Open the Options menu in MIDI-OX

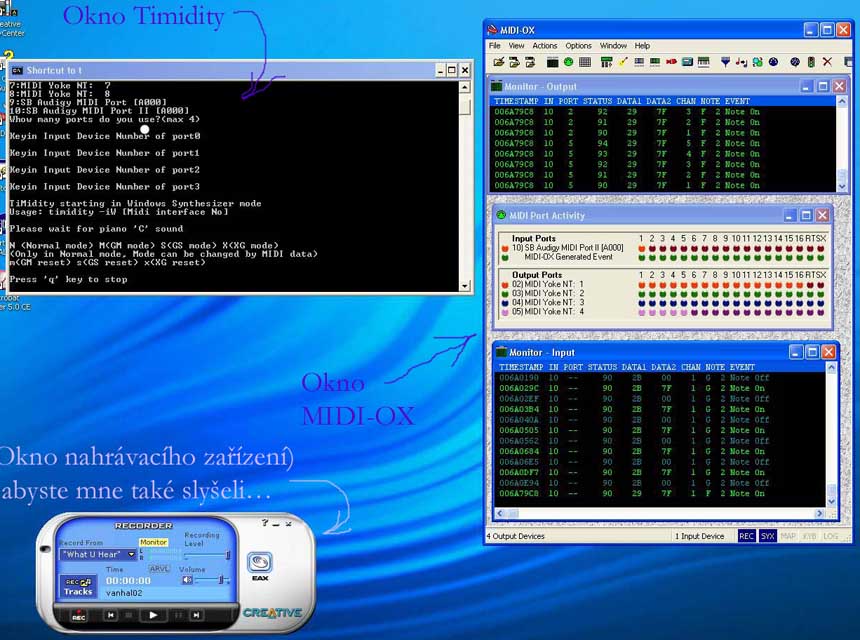click(x=579, y=46)
